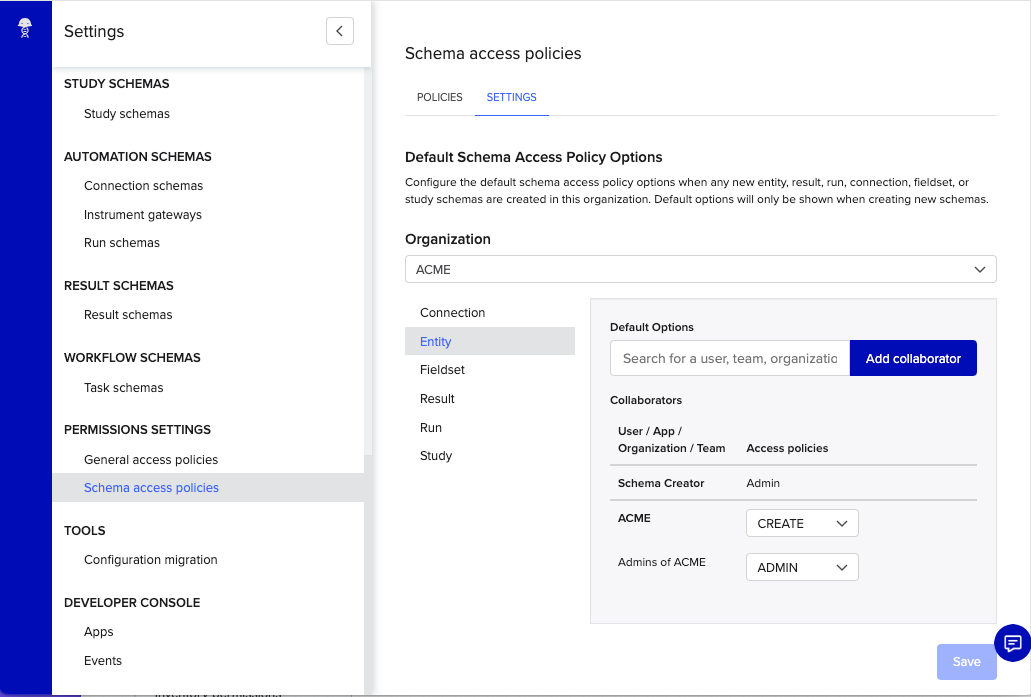
Task: Select Fieldset in the schema type list
Action: (x=442, y=369)
